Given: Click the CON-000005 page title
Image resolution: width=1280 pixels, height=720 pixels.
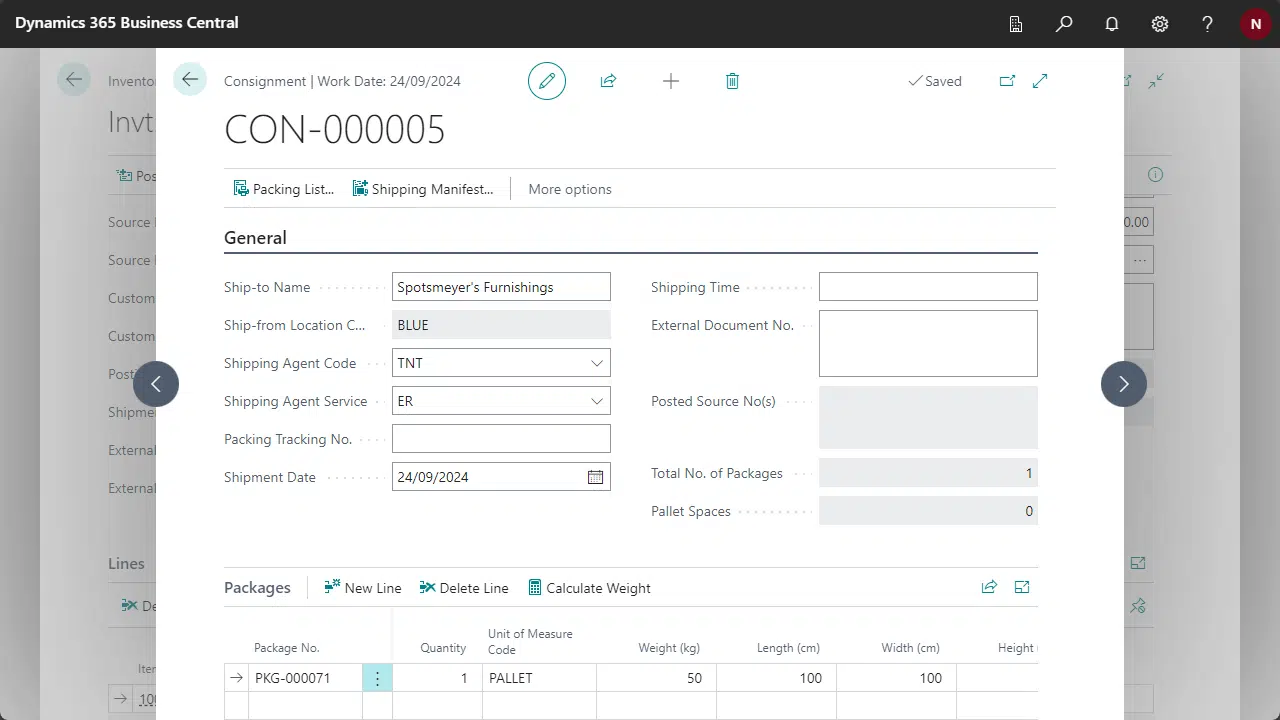Looking at the screenshot, I should coord(334,130).
